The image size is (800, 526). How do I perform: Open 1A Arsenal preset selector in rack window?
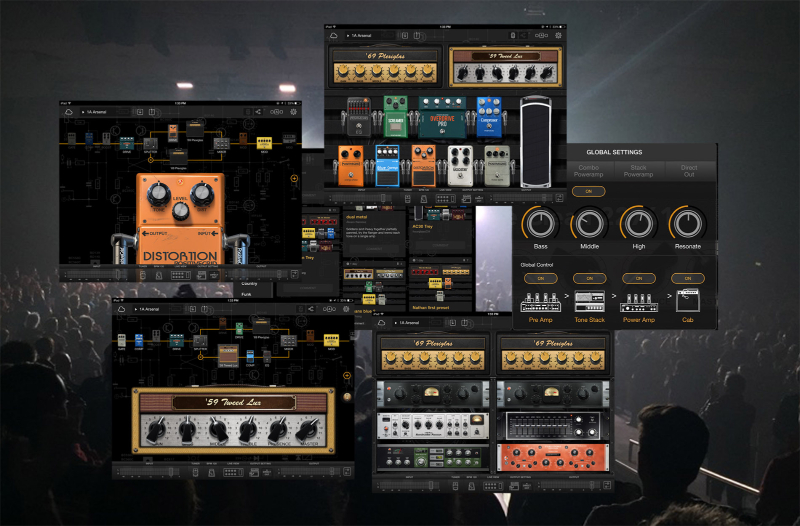pyautogui.click(x=418, y=323)
